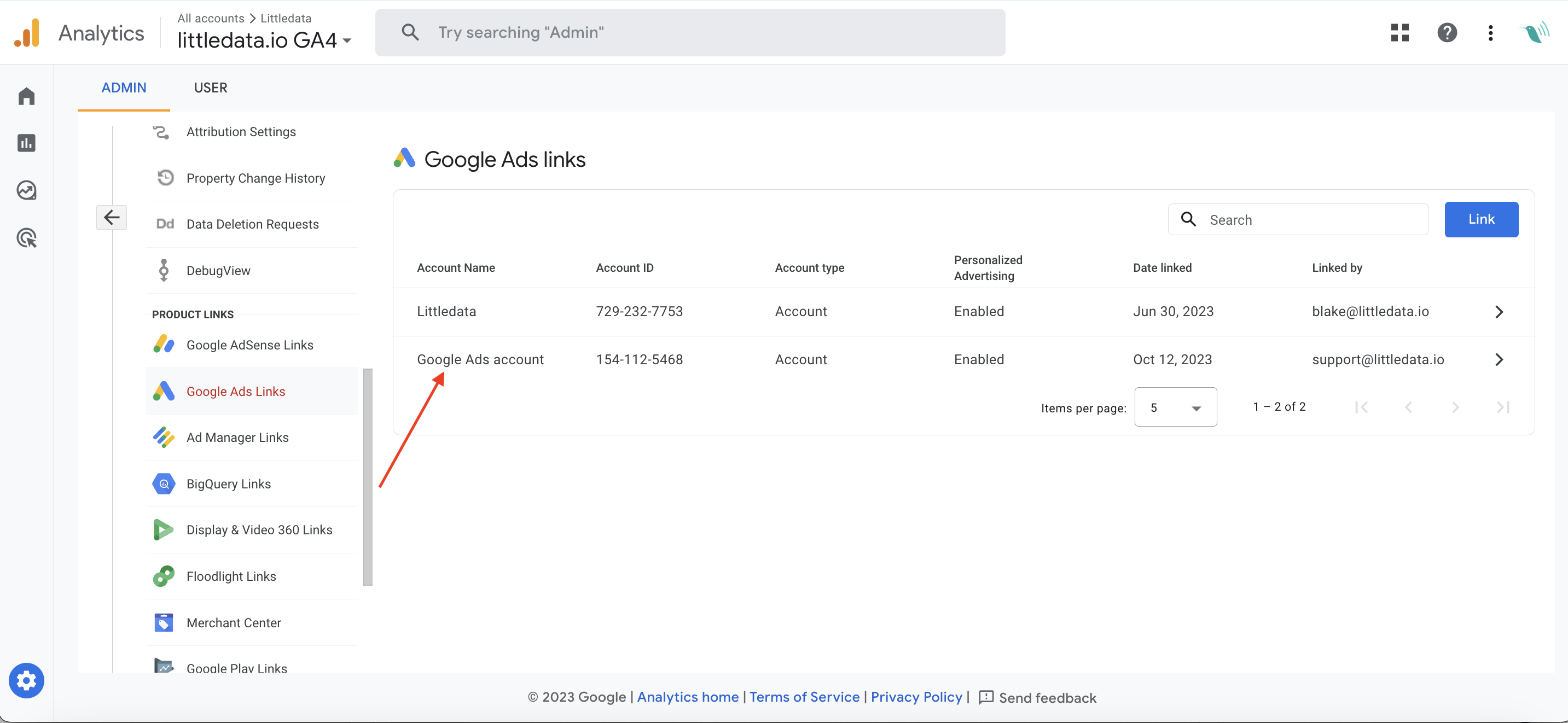Click the DebugView icon
Screen dimensions: 1568x723
[x=164, y=270]
